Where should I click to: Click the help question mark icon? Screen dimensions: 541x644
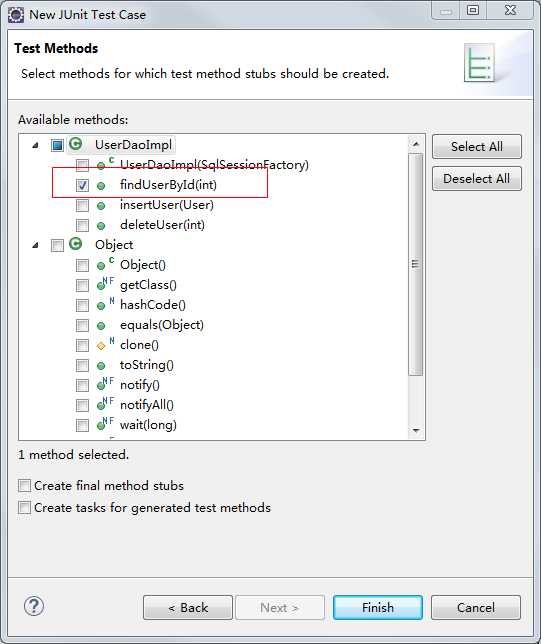pos(34,606)
